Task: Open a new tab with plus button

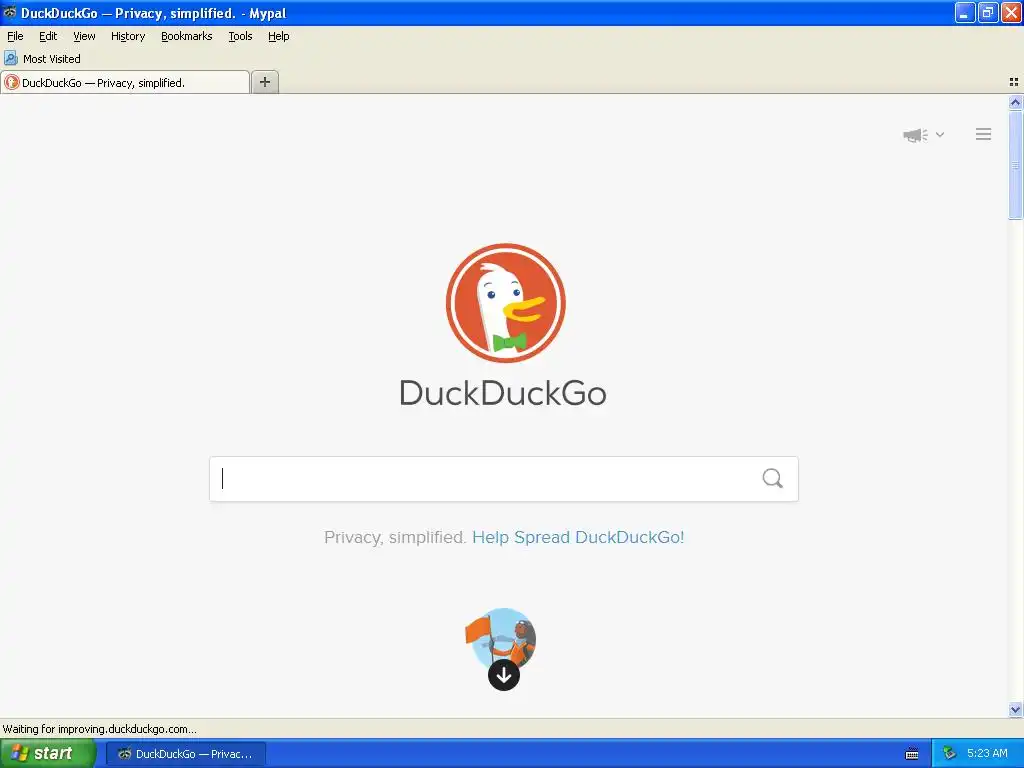Action: 264,82
